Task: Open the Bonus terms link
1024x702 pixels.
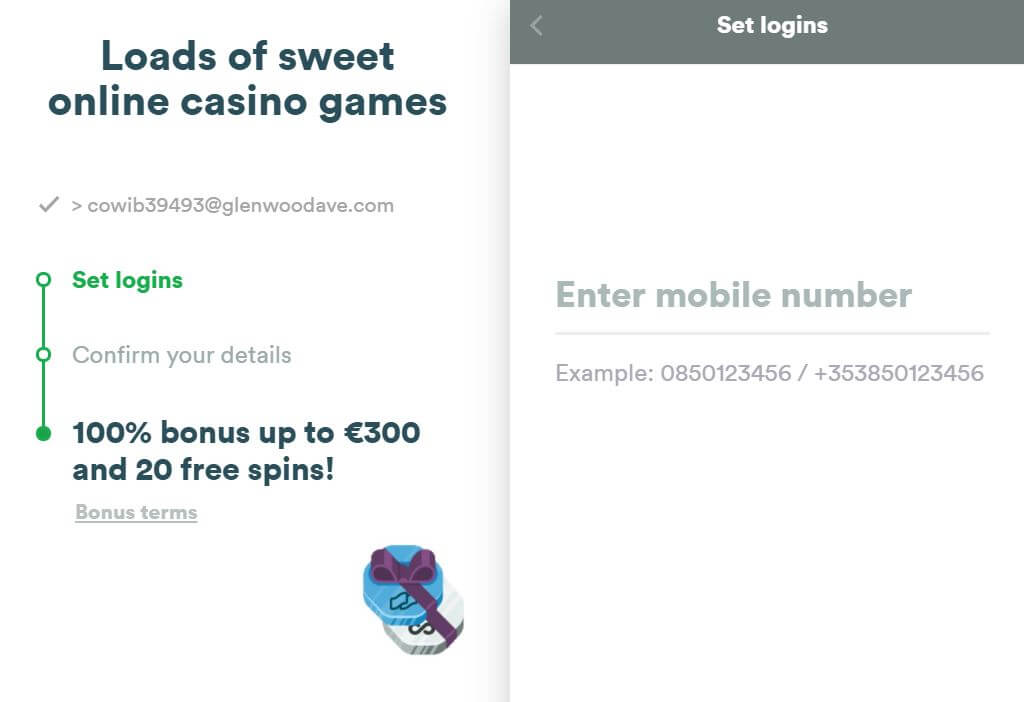Action: [136, 512]
